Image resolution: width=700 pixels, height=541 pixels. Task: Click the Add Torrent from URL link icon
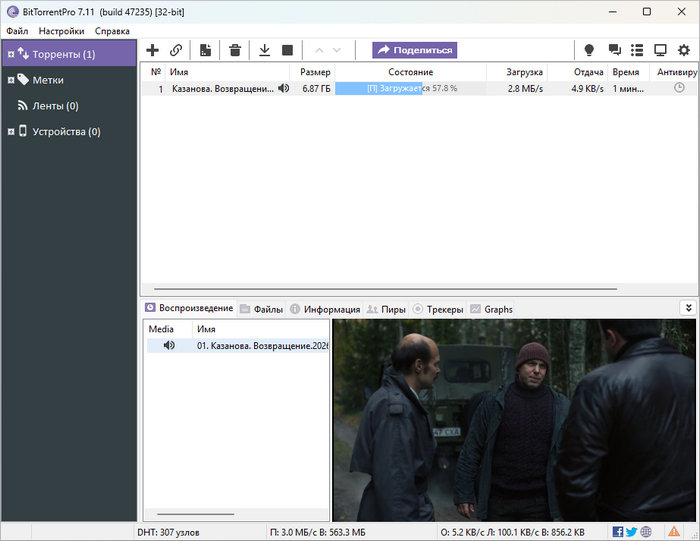176,50
